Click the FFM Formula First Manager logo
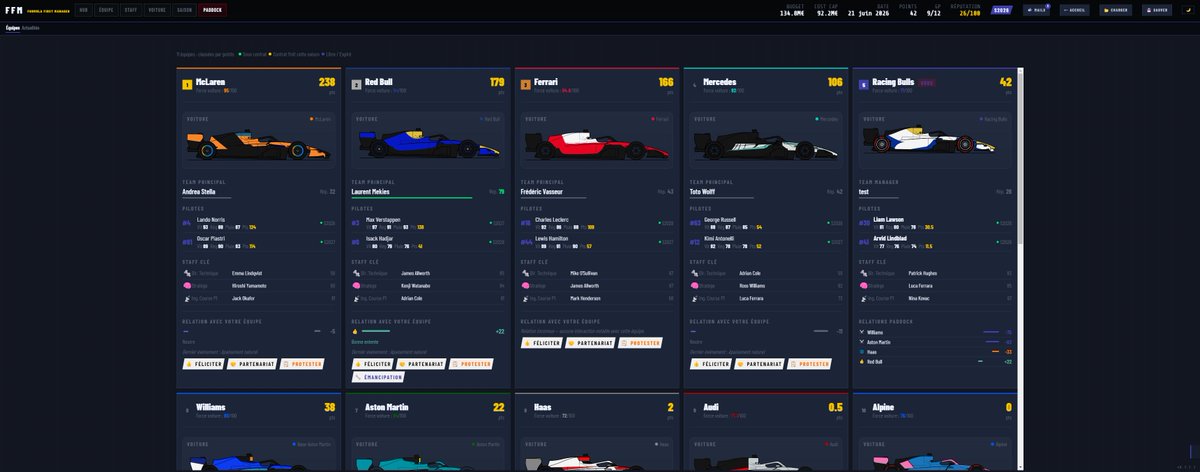This screenshot has height=472, width=1200. pos(37,10)
